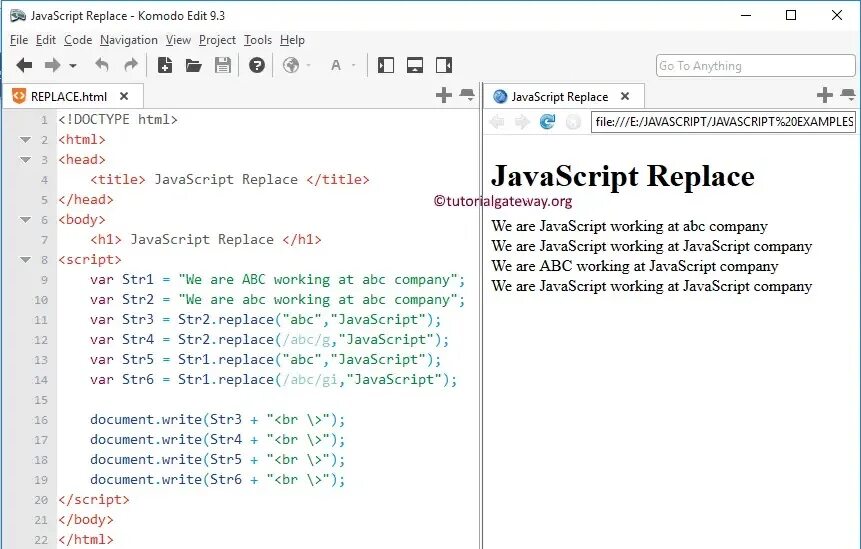Toggle the right pane visibility
The height and width of the screenshot is (549, 861).
coord(444,65)
